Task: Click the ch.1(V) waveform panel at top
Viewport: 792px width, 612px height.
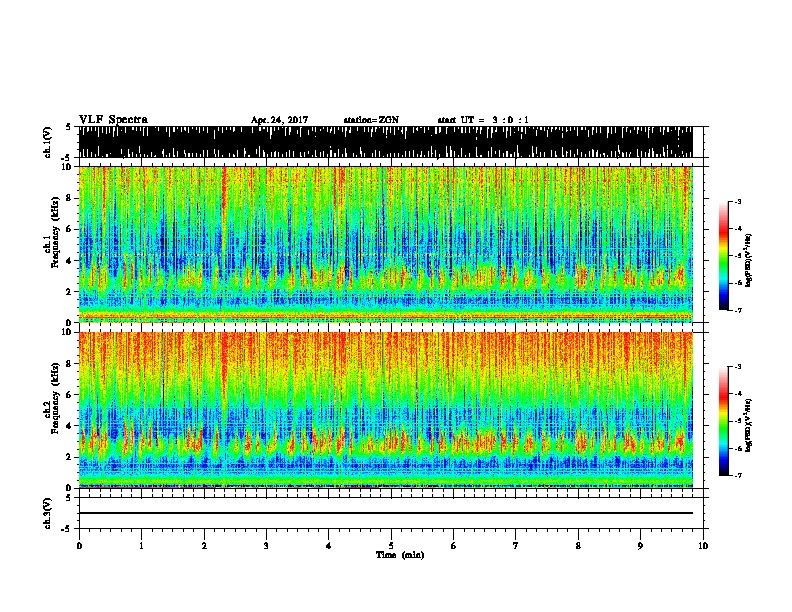Action: point(385,142)
